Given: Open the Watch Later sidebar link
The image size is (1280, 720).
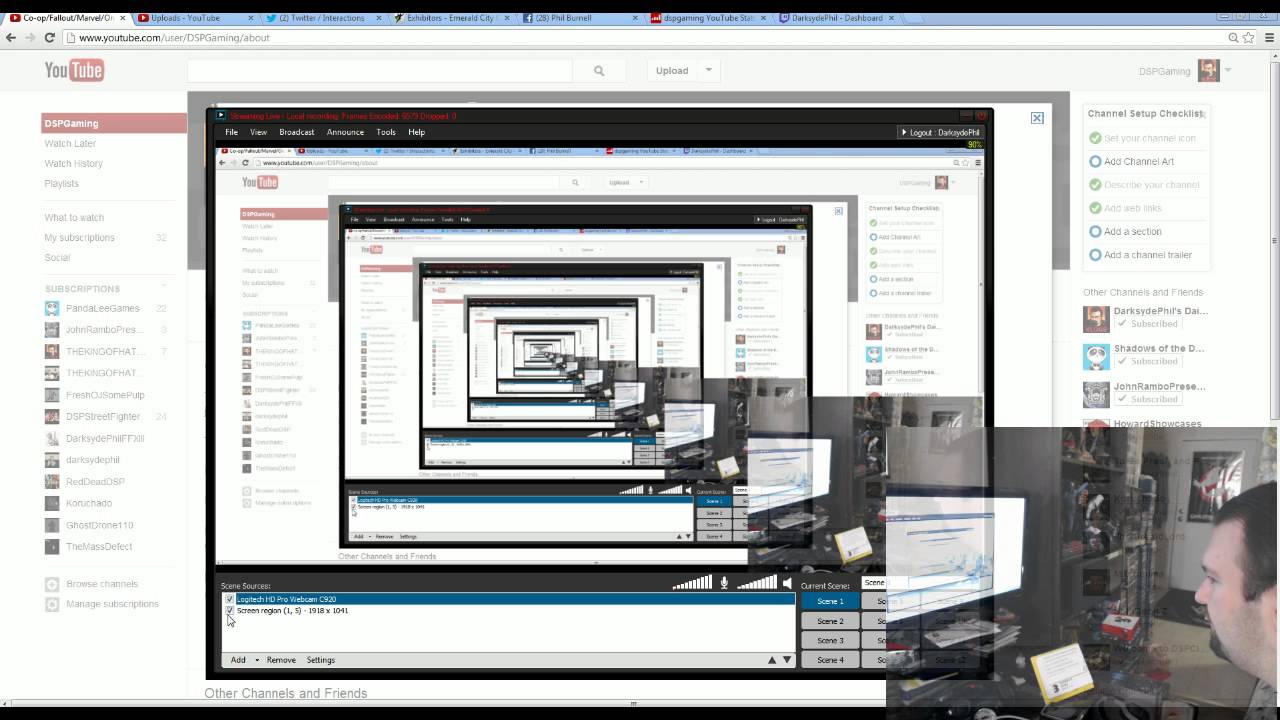Looking at the screenshot, I should click(x=70, y=144).
